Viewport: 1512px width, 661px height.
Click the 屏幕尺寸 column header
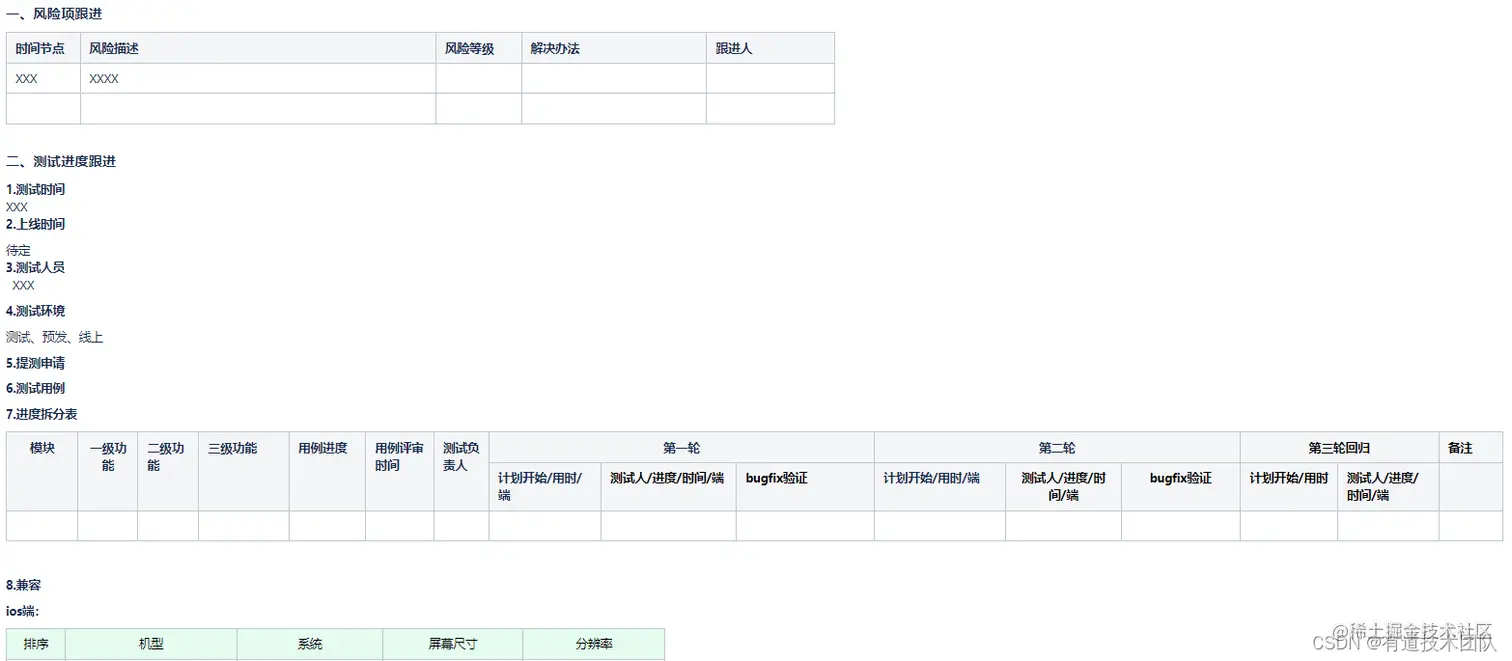coord(453,645)
